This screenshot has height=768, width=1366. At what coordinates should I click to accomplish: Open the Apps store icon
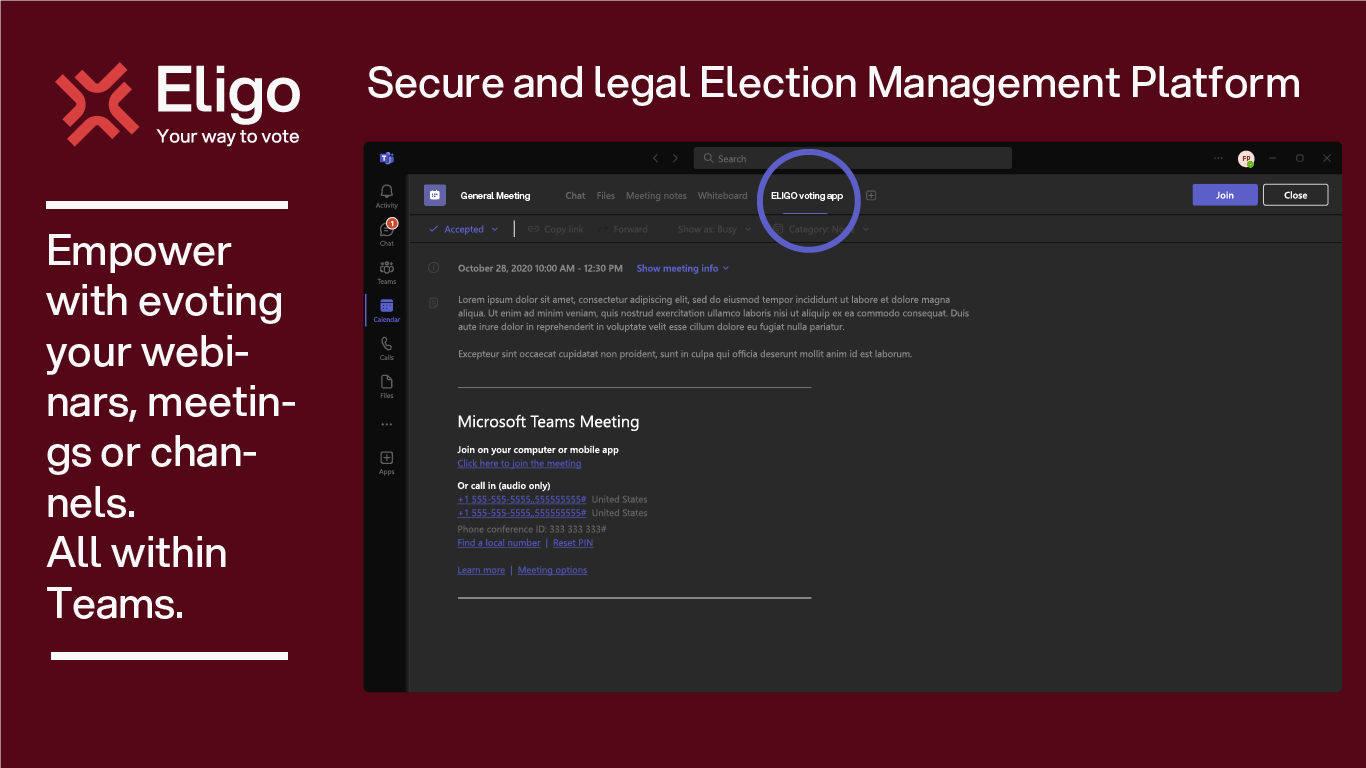click(386, 462)
